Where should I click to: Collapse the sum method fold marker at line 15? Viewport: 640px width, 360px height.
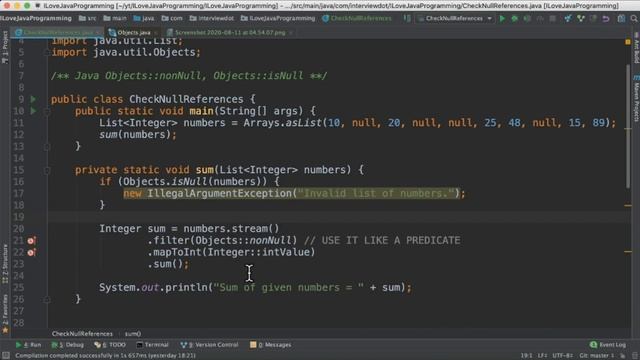(47, 170)
